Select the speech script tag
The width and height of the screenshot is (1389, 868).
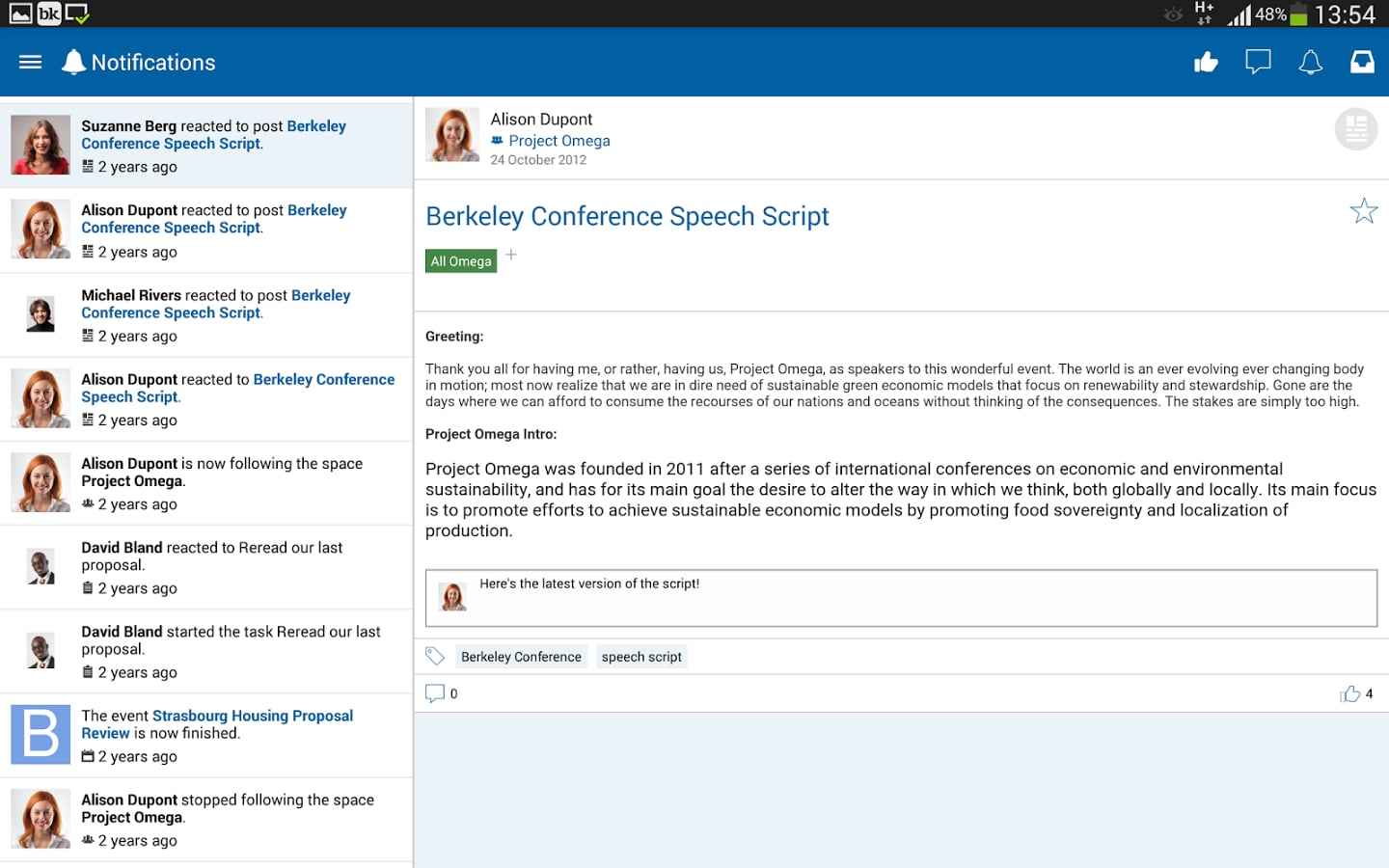641,657
